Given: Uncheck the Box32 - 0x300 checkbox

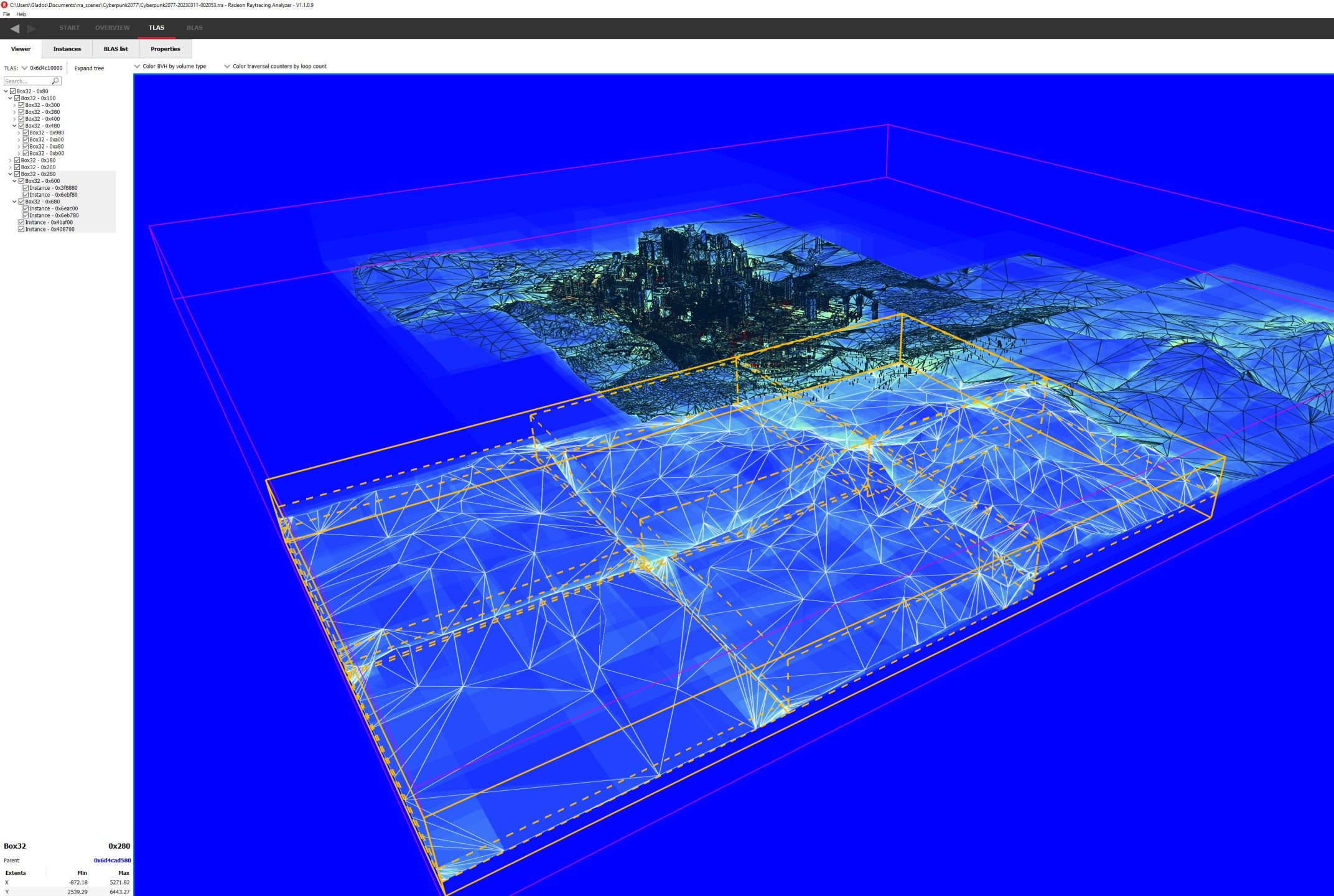Looking at the screenshot, I should (21, 105).
